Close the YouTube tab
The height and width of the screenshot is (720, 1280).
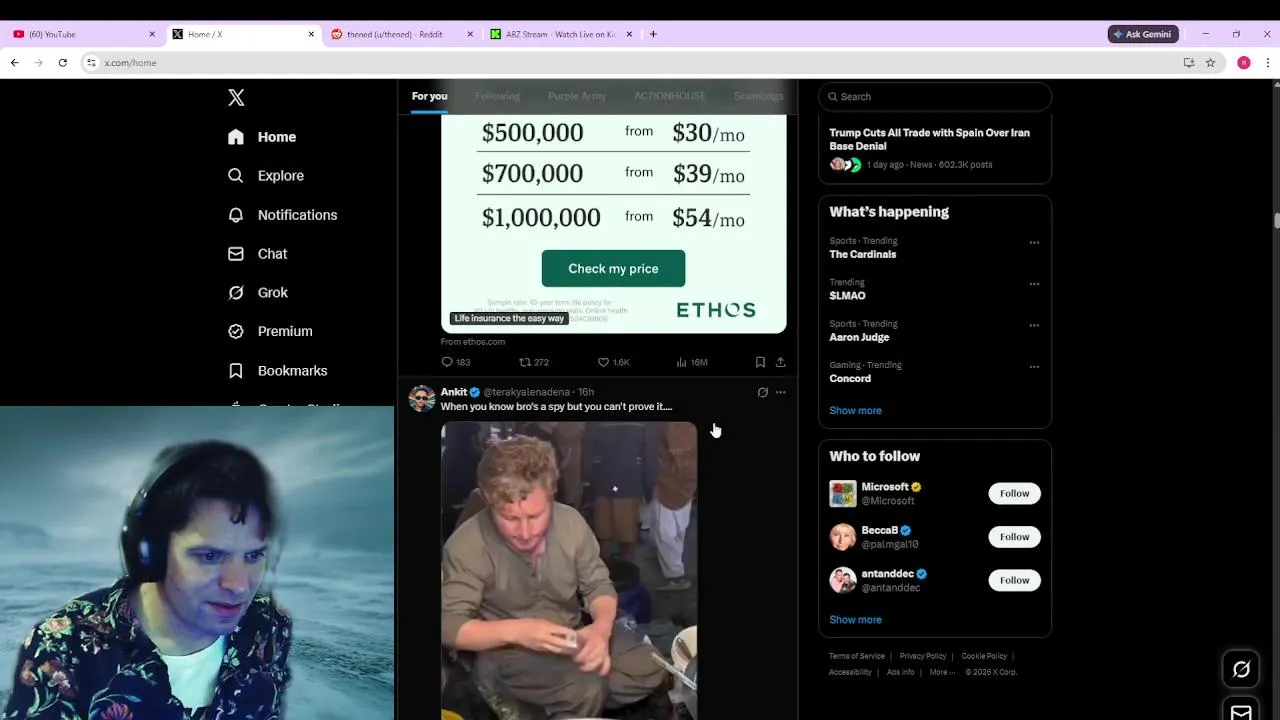(152, 34)
